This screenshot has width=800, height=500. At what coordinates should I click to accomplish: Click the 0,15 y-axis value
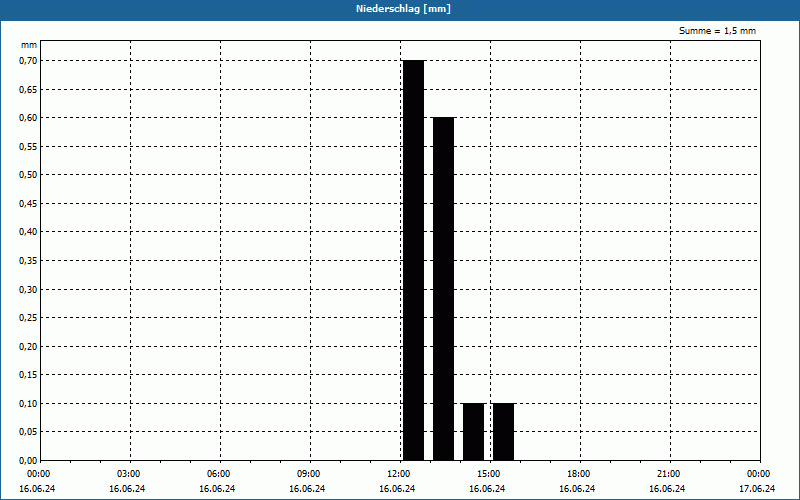[x=28, y=375]
